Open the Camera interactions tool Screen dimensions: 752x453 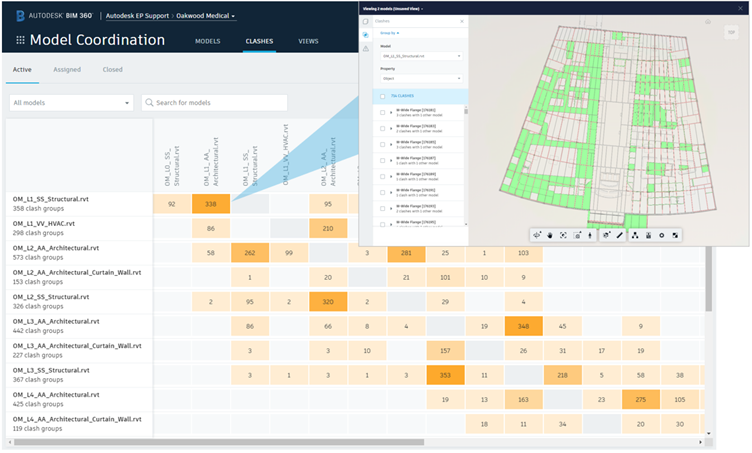click(577, 235)
